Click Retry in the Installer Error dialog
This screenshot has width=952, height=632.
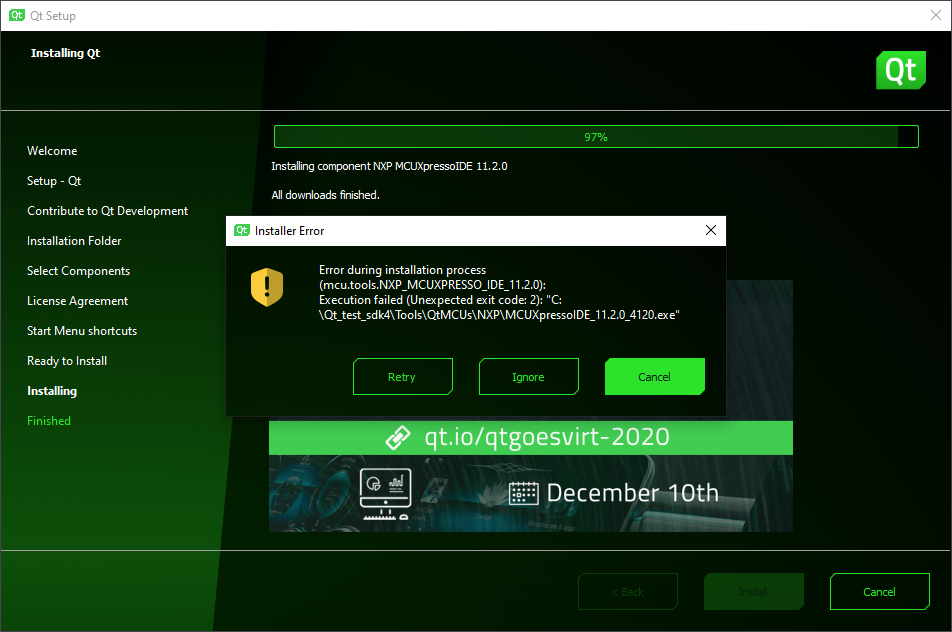coord(403,376)
